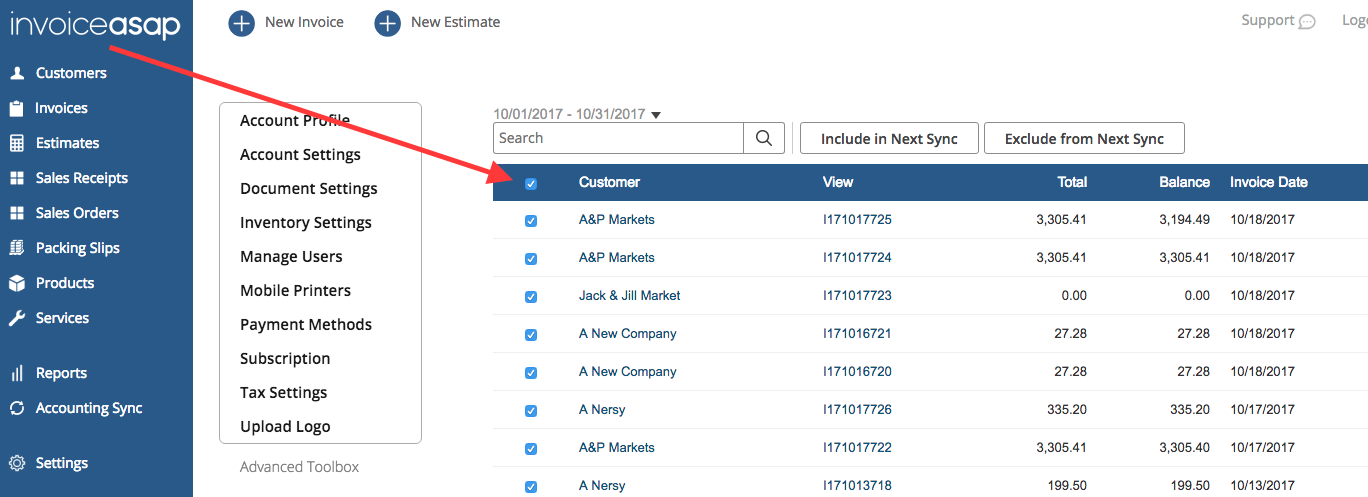
Task: Click the Products box icon
Action: click(16, 283)
